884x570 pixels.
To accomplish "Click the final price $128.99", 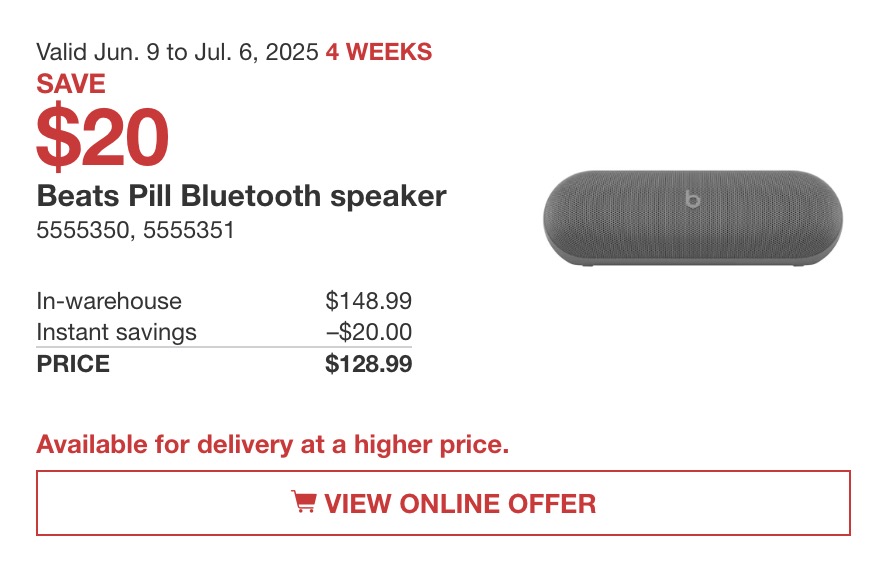I will (369, 364).
